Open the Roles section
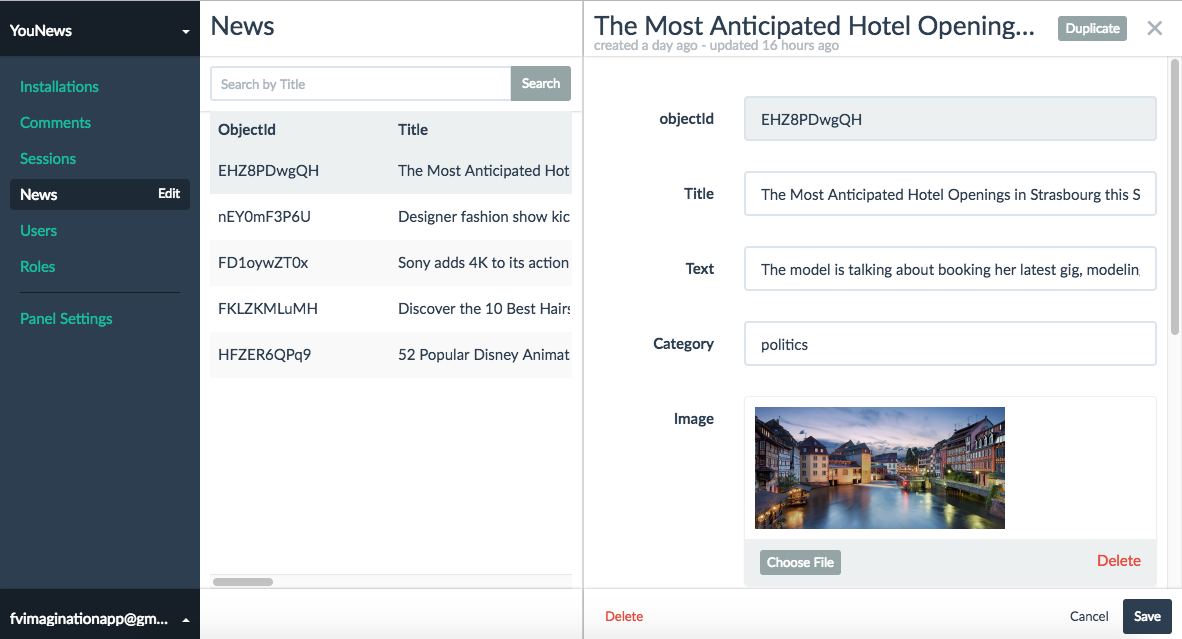This screenshot has width=1182, height=639. 38,267
